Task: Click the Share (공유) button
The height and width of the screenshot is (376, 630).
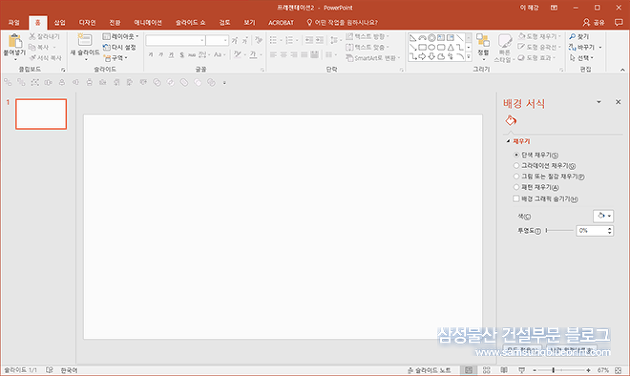Action: 593,22
